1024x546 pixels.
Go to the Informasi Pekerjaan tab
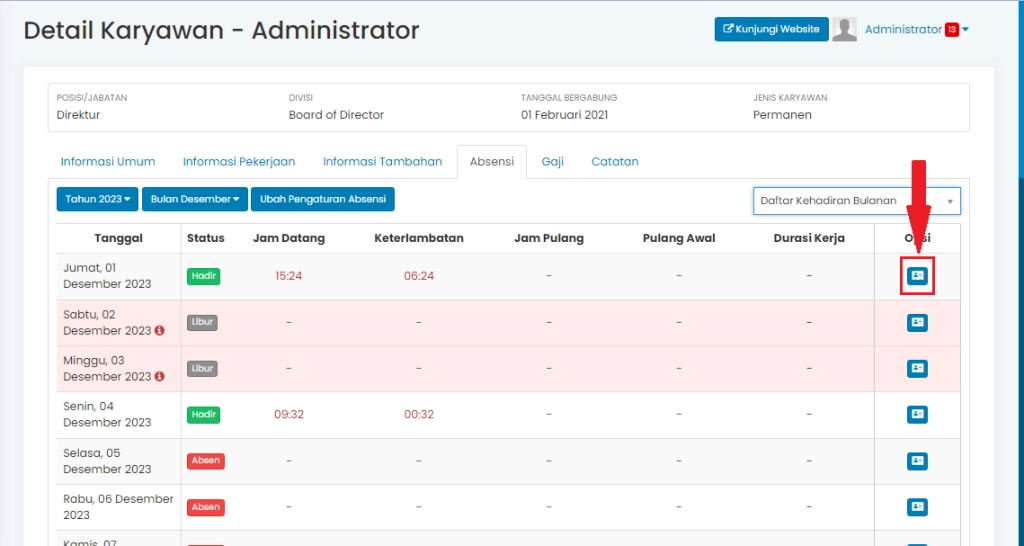click(239, 162)
